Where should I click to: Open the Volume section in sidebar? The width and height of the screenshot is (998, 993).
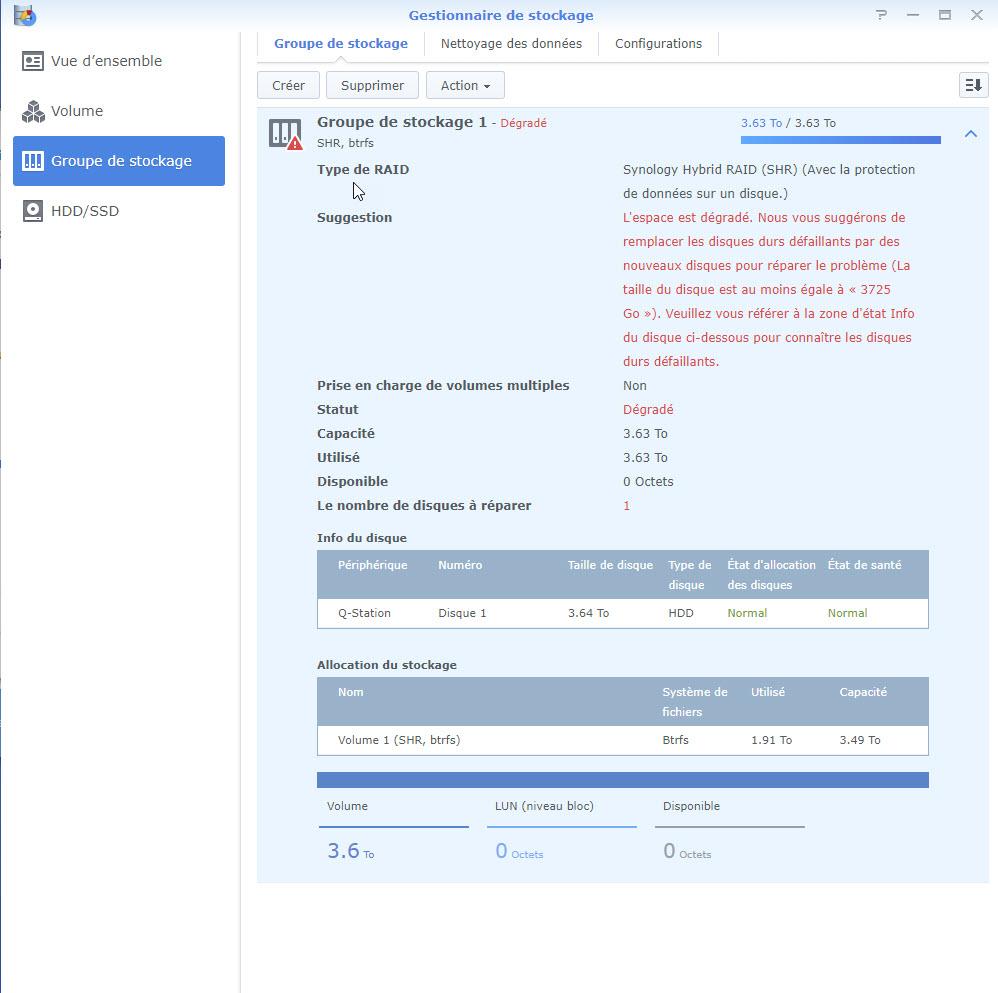pyautogui.click(x=119, y=111)
